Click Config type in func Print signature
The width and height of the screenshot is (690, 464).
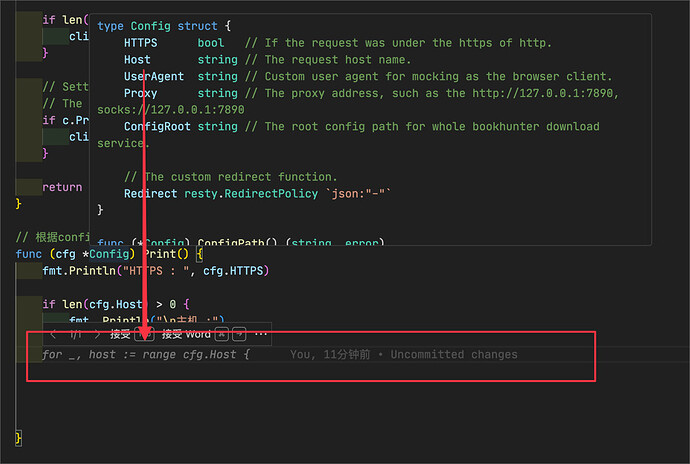pos(110,254)
